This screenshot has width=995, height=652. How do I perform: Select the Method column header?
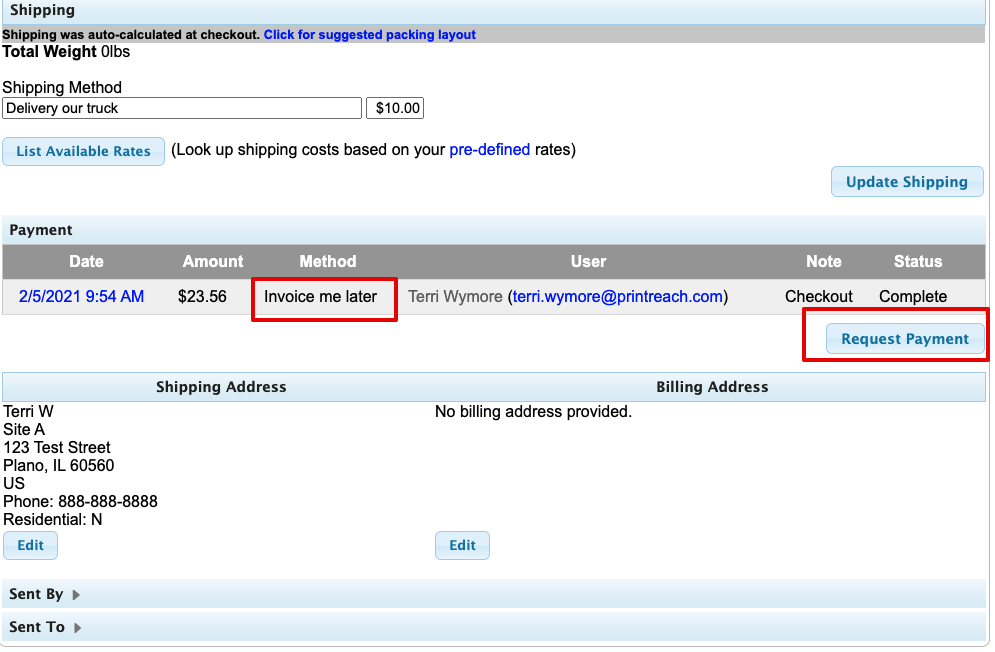[327, 262]
